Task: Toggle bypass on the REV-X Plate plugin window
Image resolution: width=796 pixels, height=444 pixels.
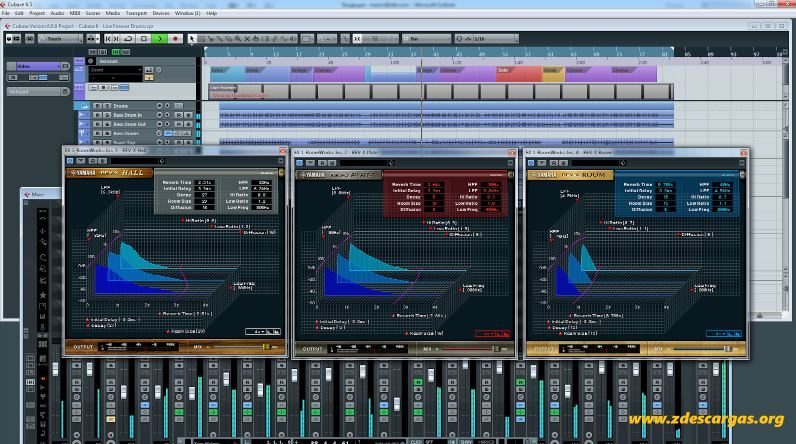Action: click(300, 163)
